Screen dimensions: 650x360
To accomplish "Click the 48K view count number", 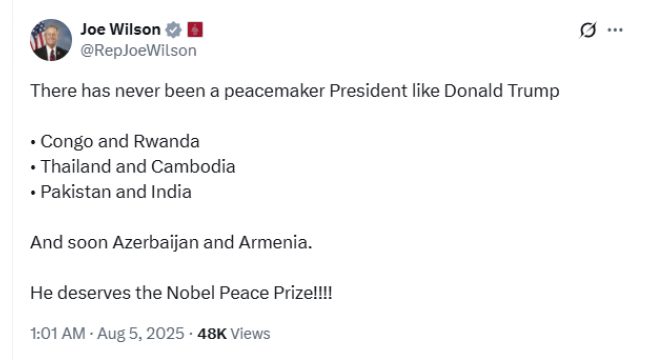I will click(x=212, y=333).
